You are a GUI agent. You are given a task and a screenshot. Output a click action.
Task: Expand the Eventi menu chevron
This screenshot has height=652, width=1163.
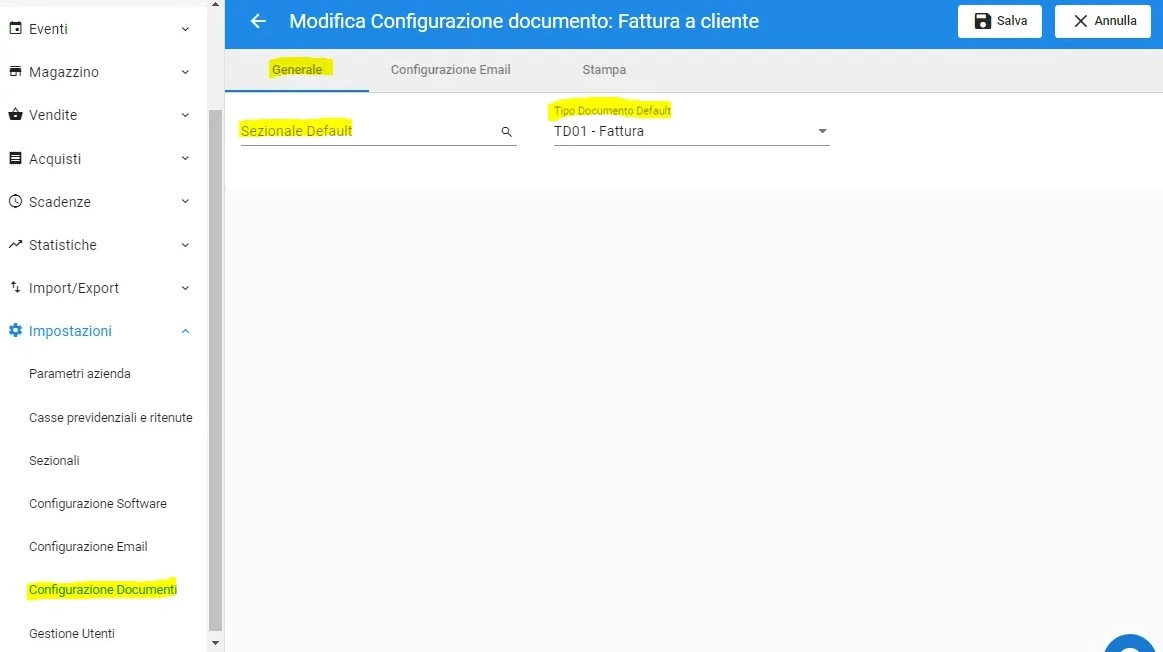(185, 29)
